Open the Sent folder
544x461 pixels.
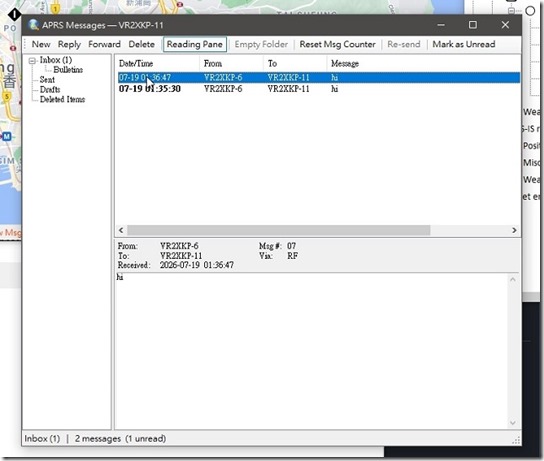click(x=47, y=79)
